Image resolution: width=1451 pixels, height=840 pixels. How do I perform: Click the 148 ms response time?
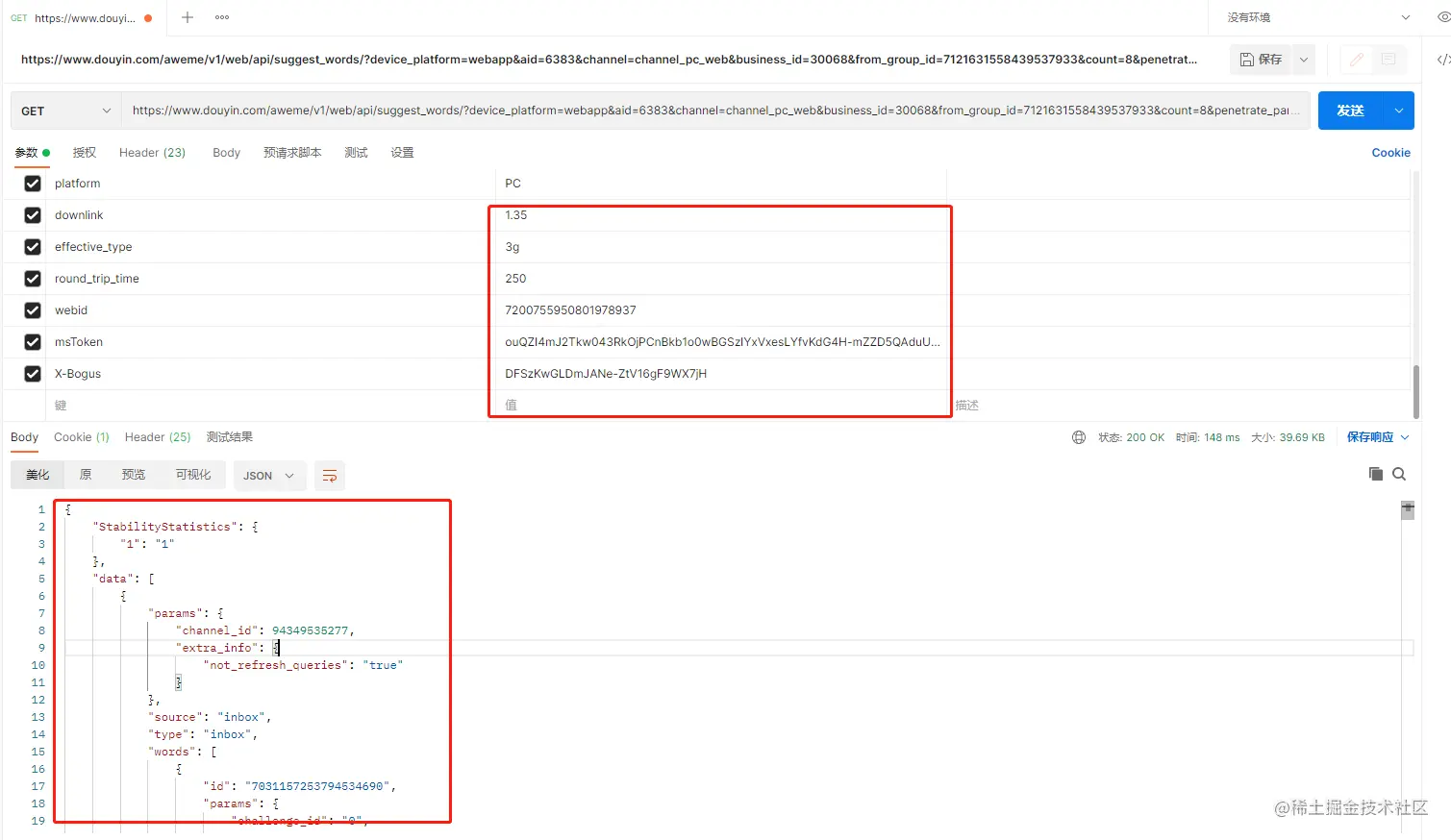1222,437
